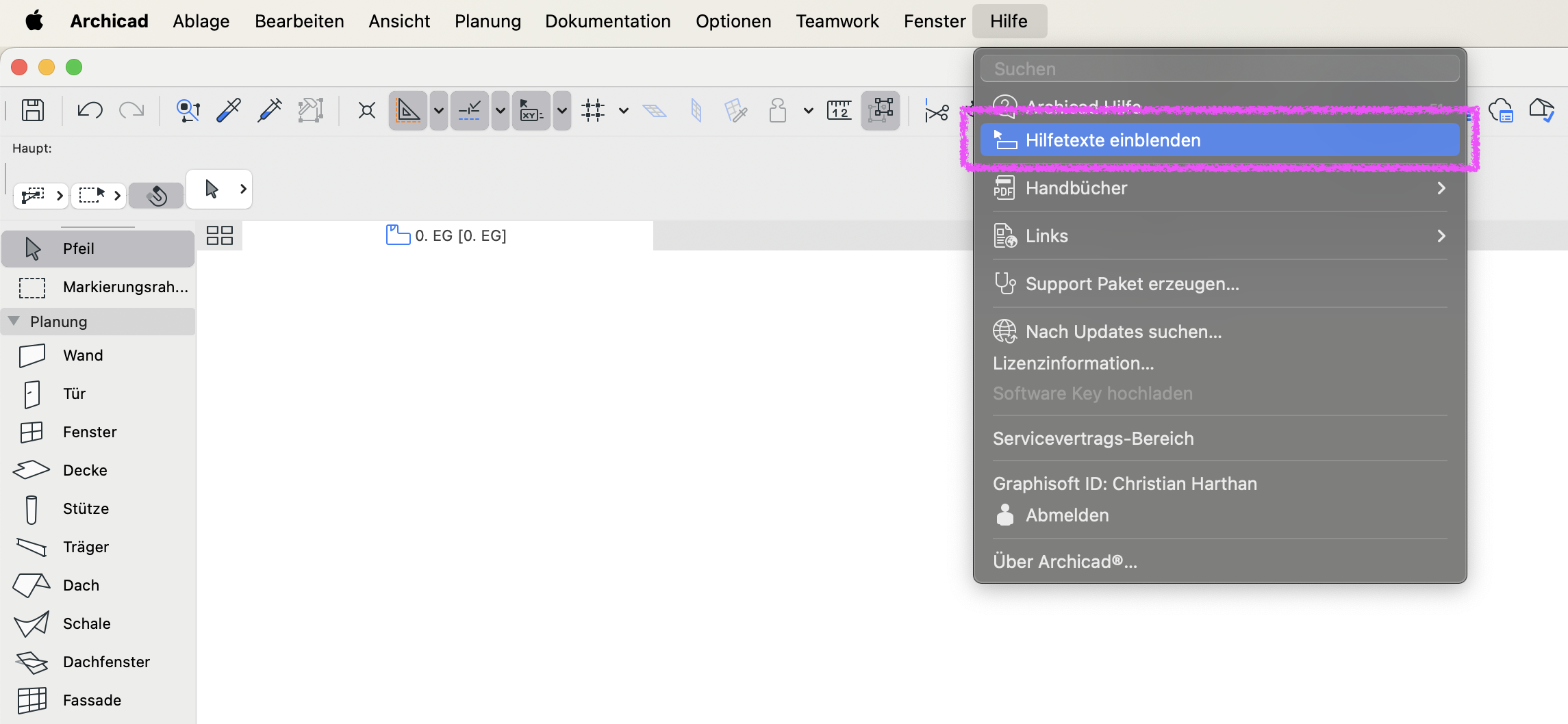Click the Redo arrow icon

click(x=131, y=110)
